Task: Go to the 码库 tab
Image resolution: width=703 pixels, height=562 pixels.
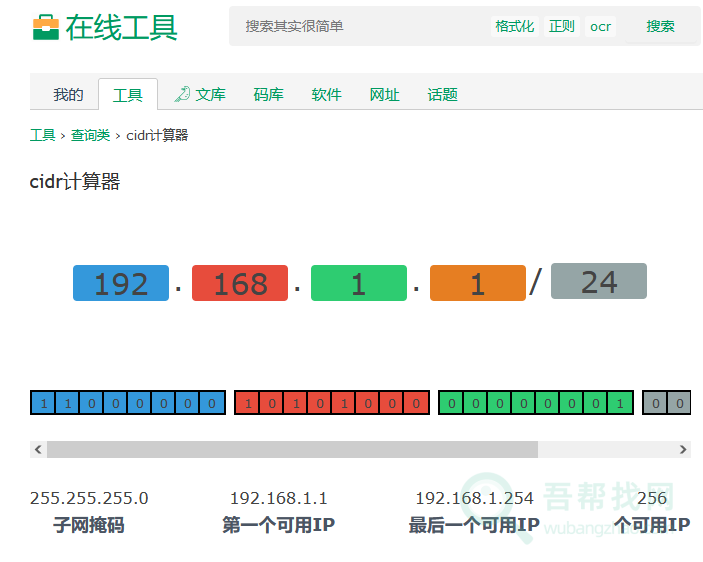Action: click(x=268, y=95)
